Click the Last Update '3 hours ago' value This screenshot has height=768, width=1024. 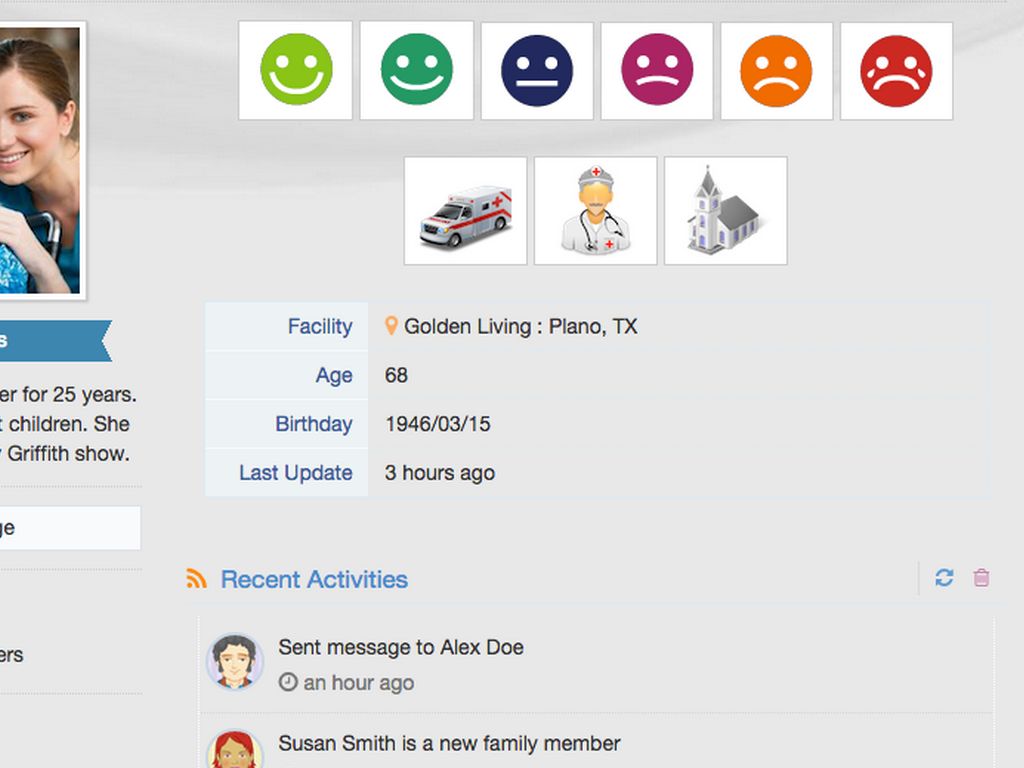pyautogui.click(x=440, y=473)
